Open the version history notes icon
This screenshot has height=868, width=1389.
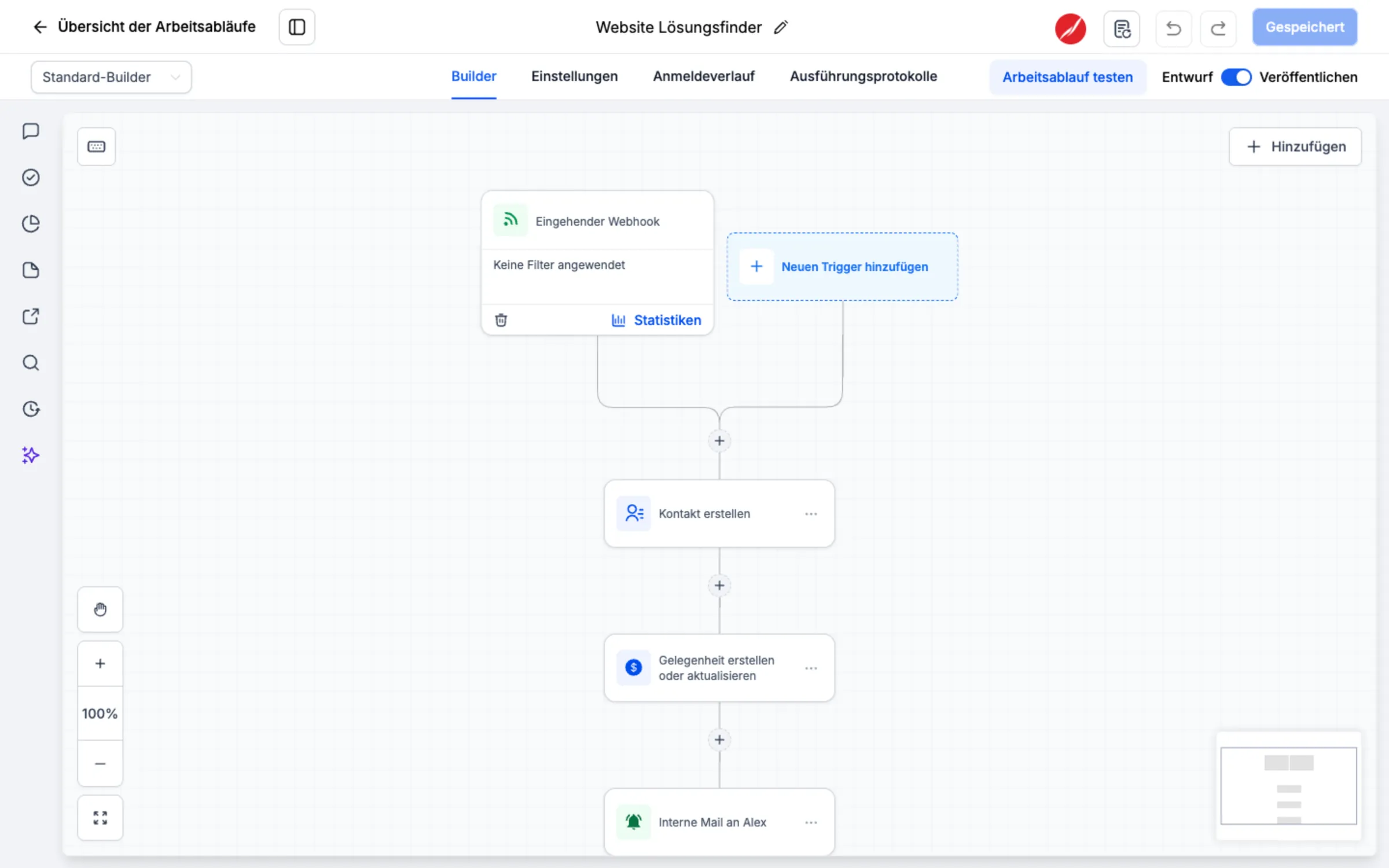pos(1122,28)
